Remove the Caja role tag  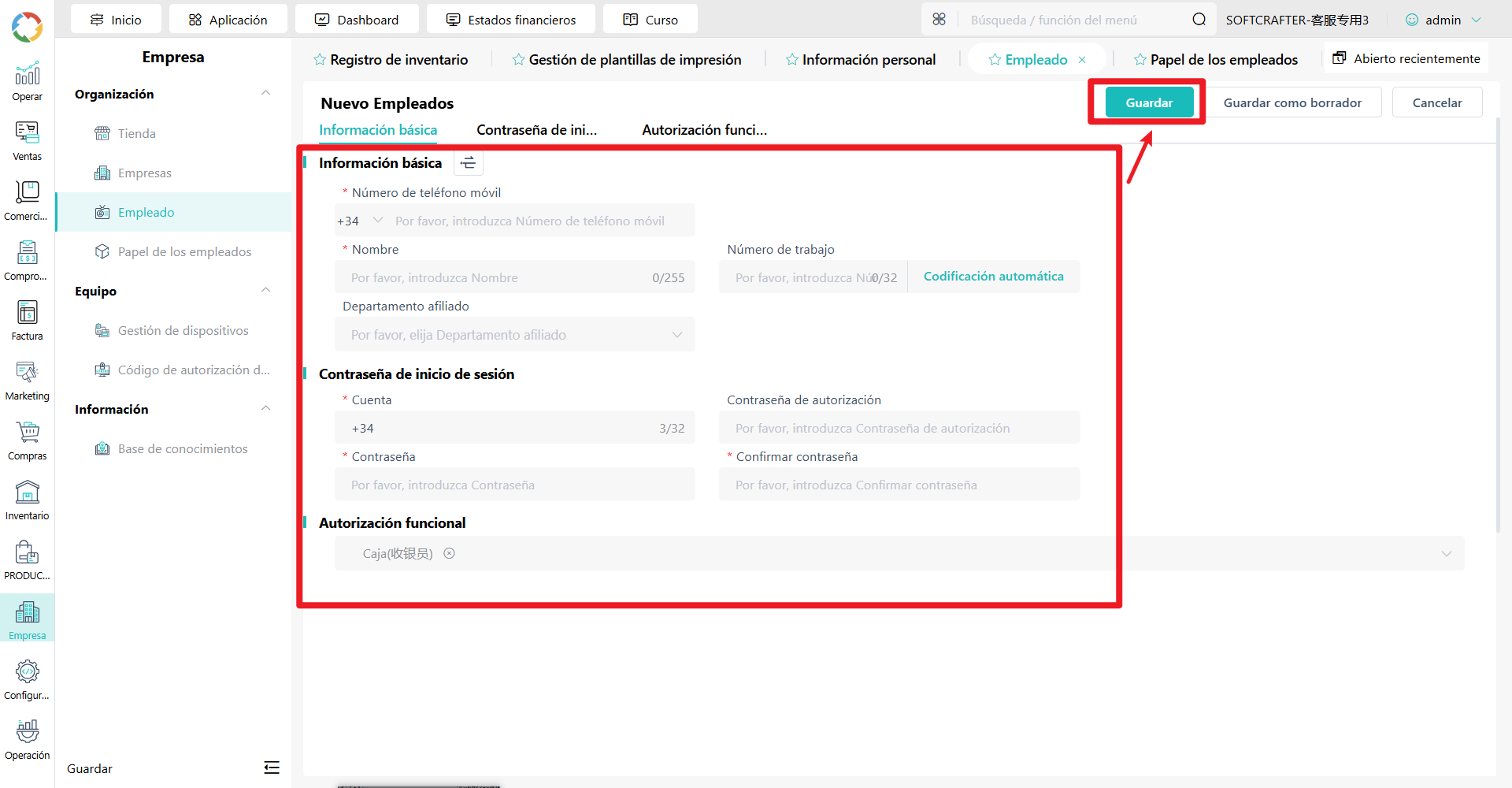pos(449,553)
